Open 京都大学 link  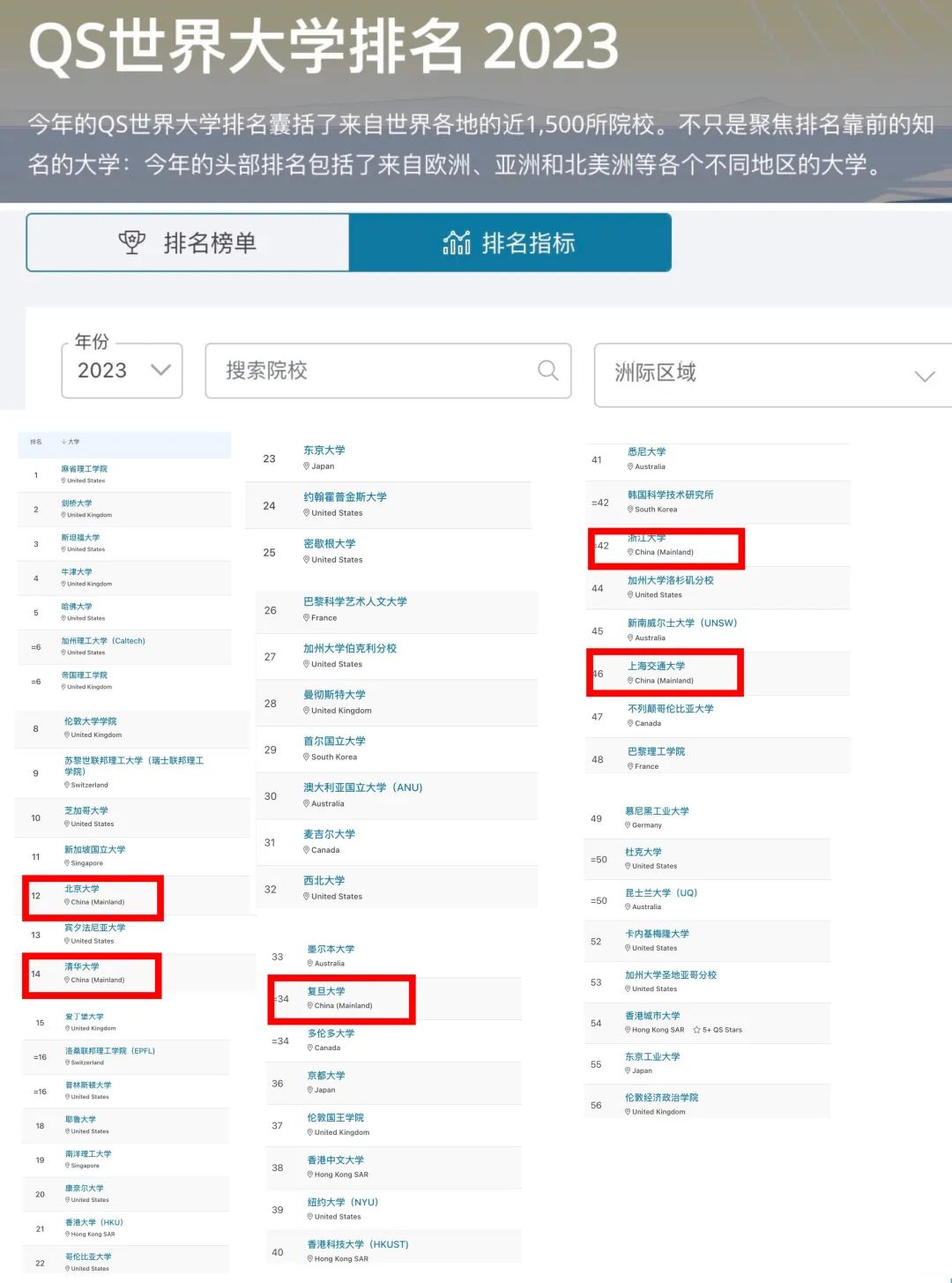pyautogui.click(x=326, y=1076)
